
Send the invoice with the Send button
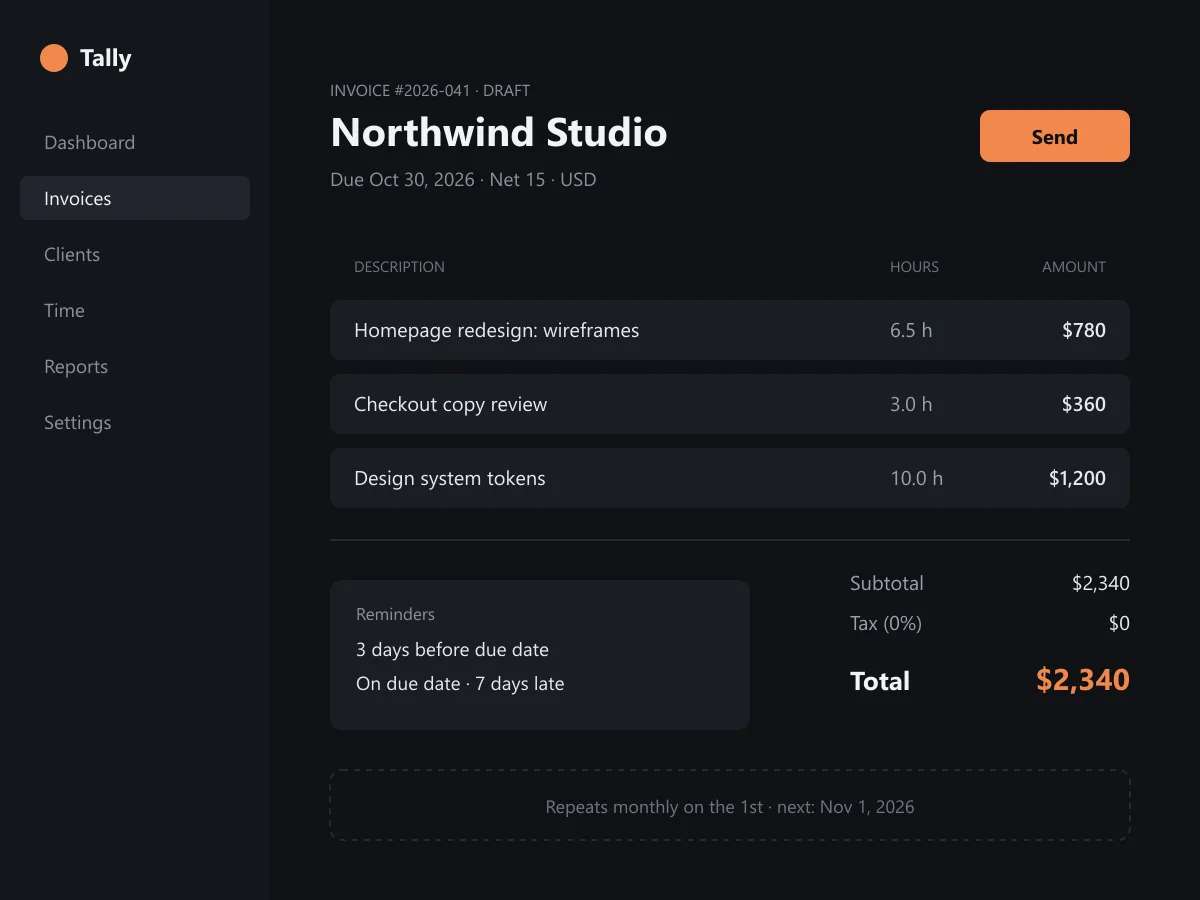(1055, 136)
